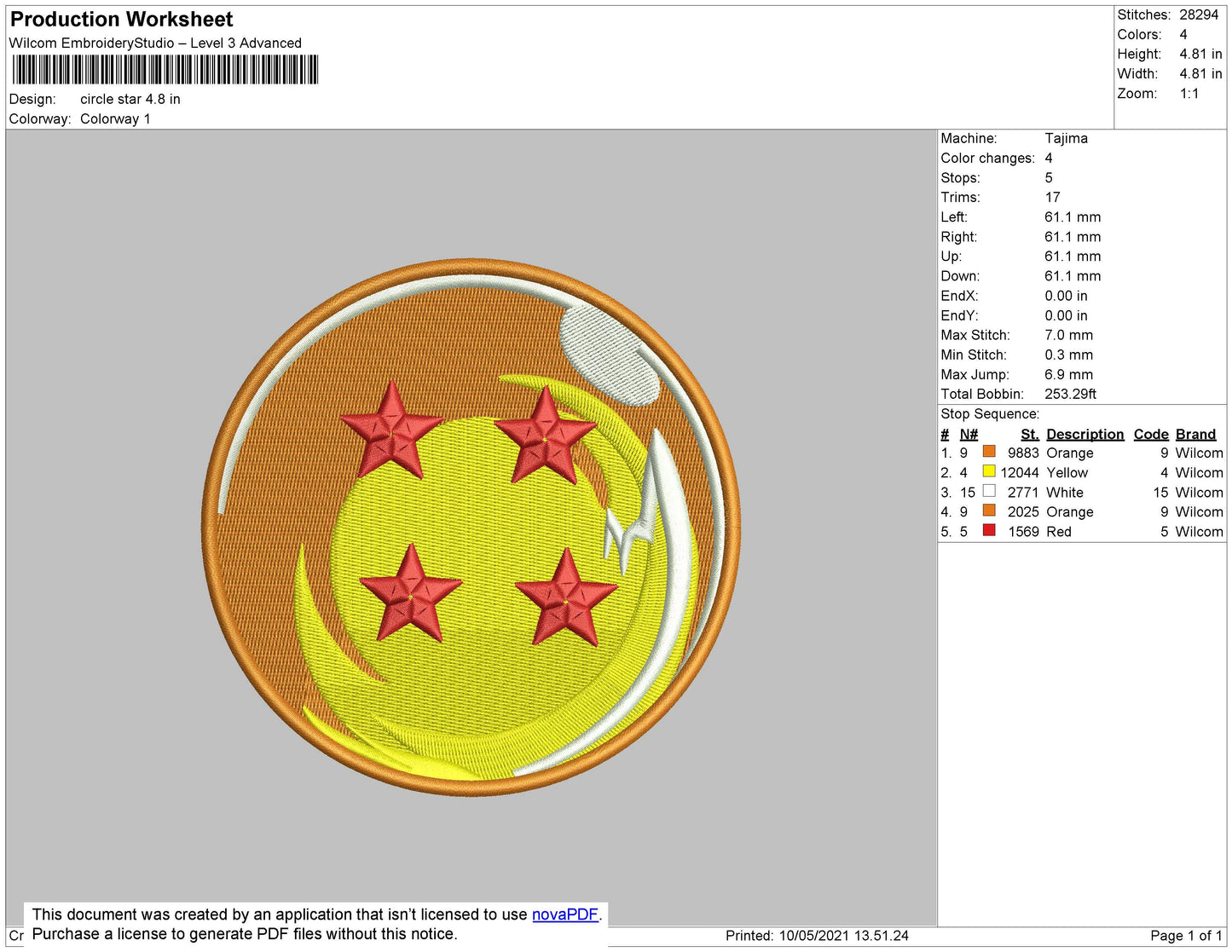Click the bottom-left red star in design

(x=411, y=593)
